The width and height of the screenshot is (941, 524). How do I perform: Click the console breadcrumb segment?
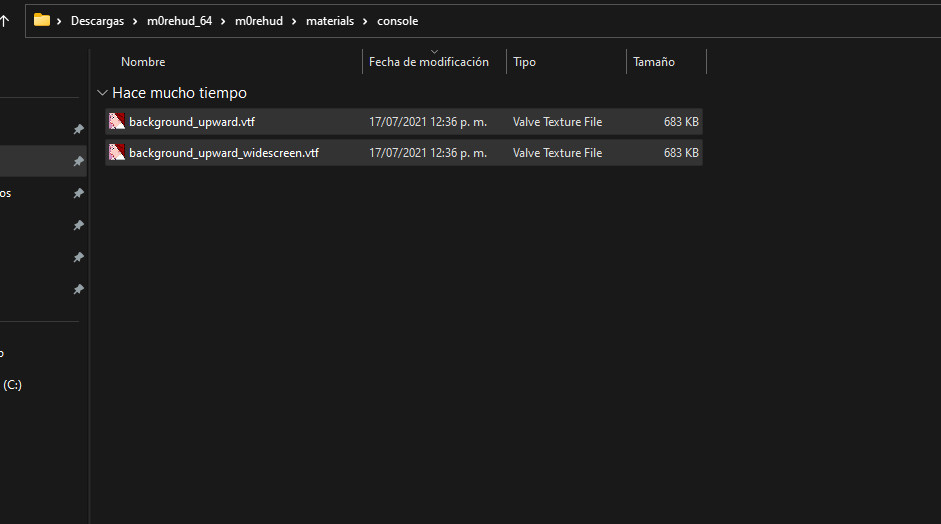click(x=397, y=21)
